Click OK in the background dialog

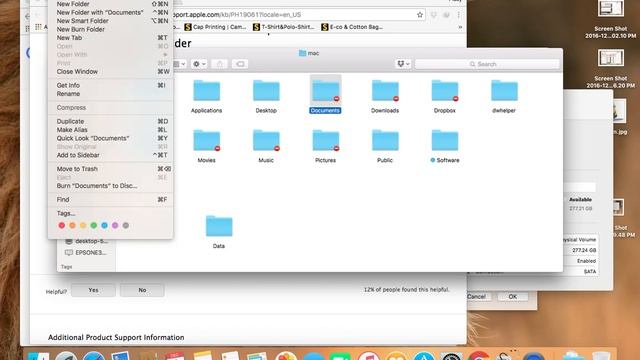513,297
